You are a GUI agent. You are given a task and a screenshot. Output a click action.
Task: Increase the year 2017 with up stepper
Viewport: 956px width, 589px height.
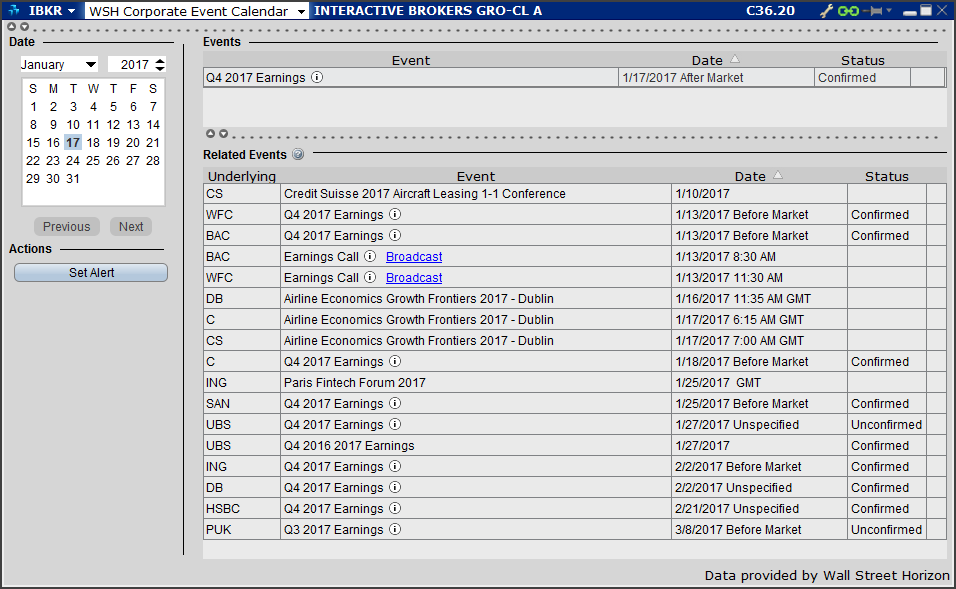point(160,60)
